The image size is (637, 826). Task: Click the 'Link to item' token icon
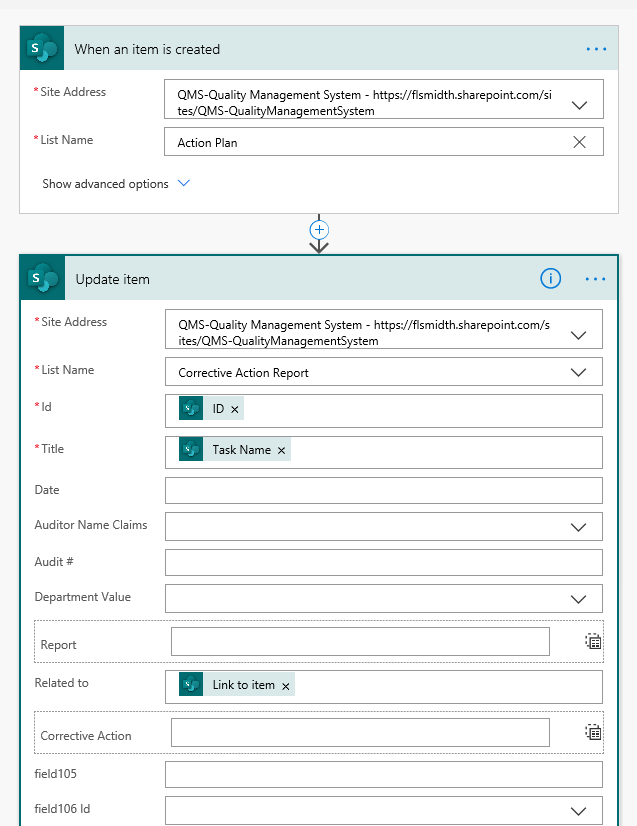click(191, 684)
